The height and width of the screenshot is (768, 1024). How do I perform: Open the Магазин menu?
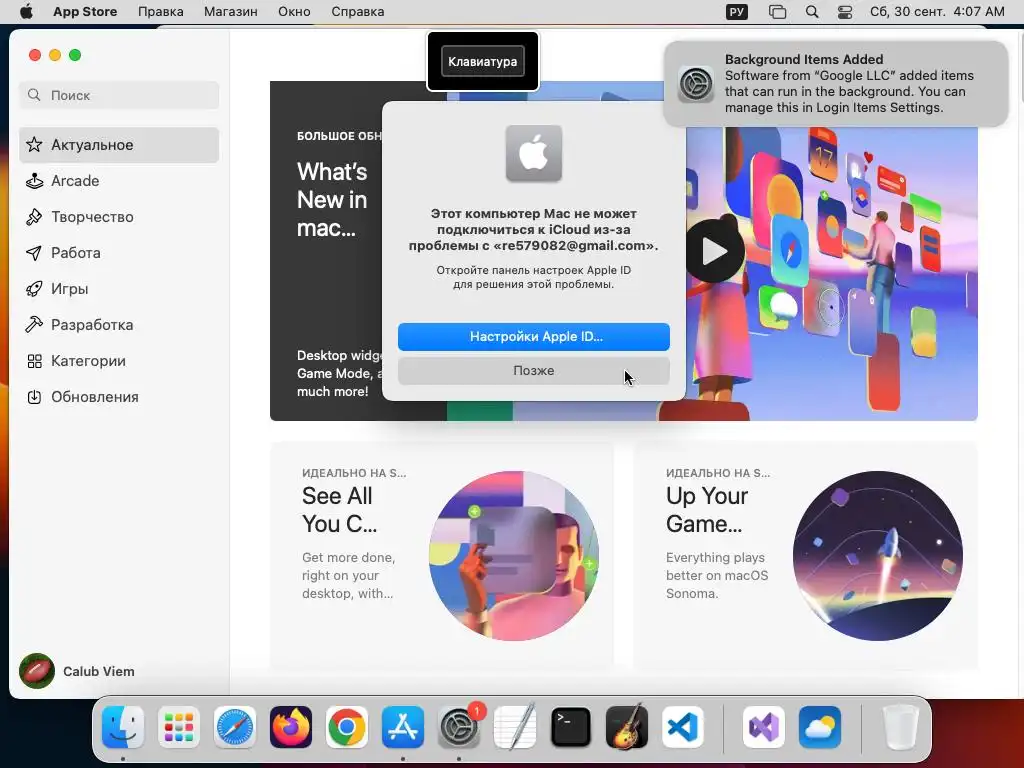point(231,12)
